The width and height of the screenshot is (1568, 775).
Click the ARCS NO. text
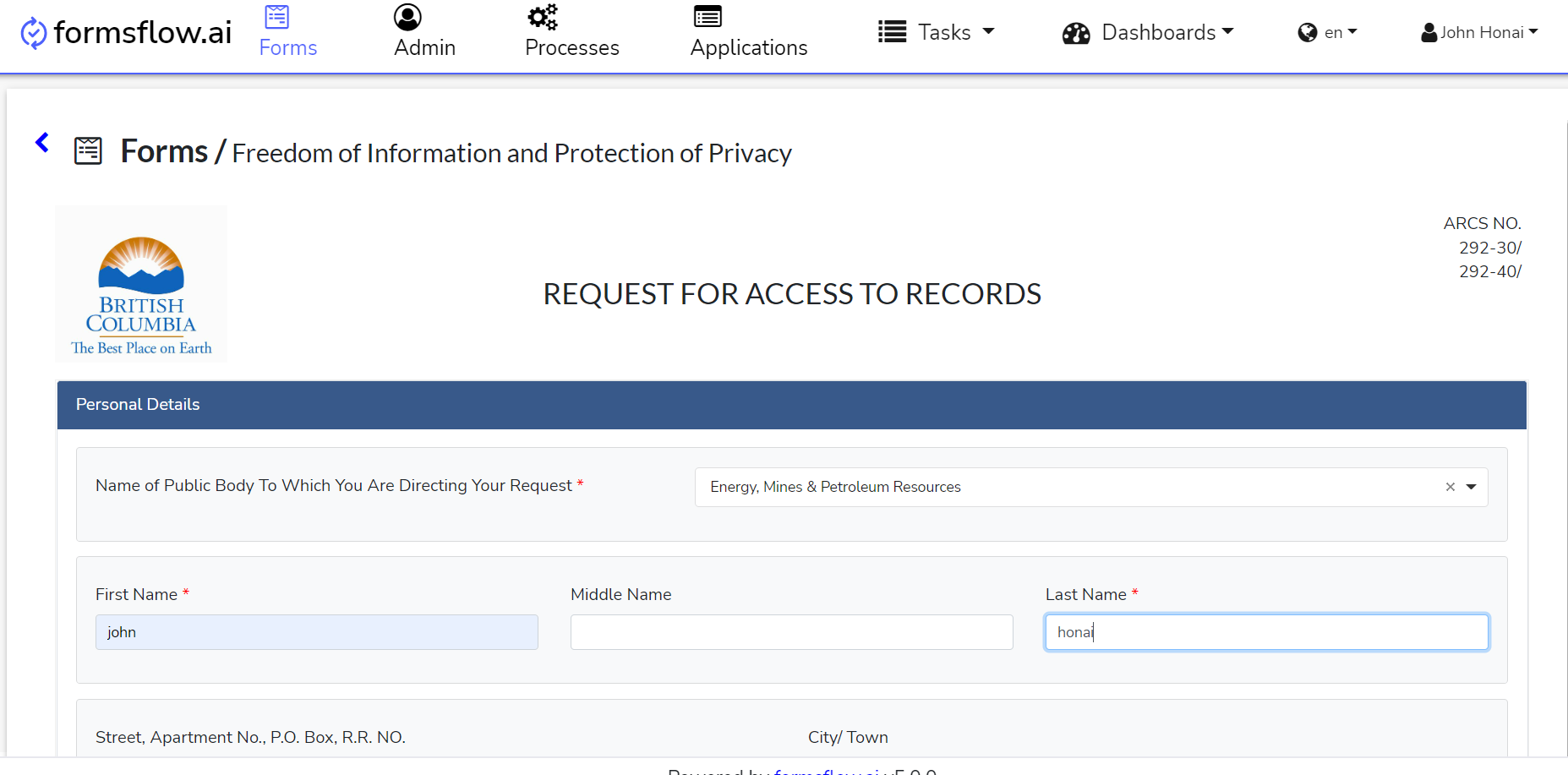tap(1483, 223)
